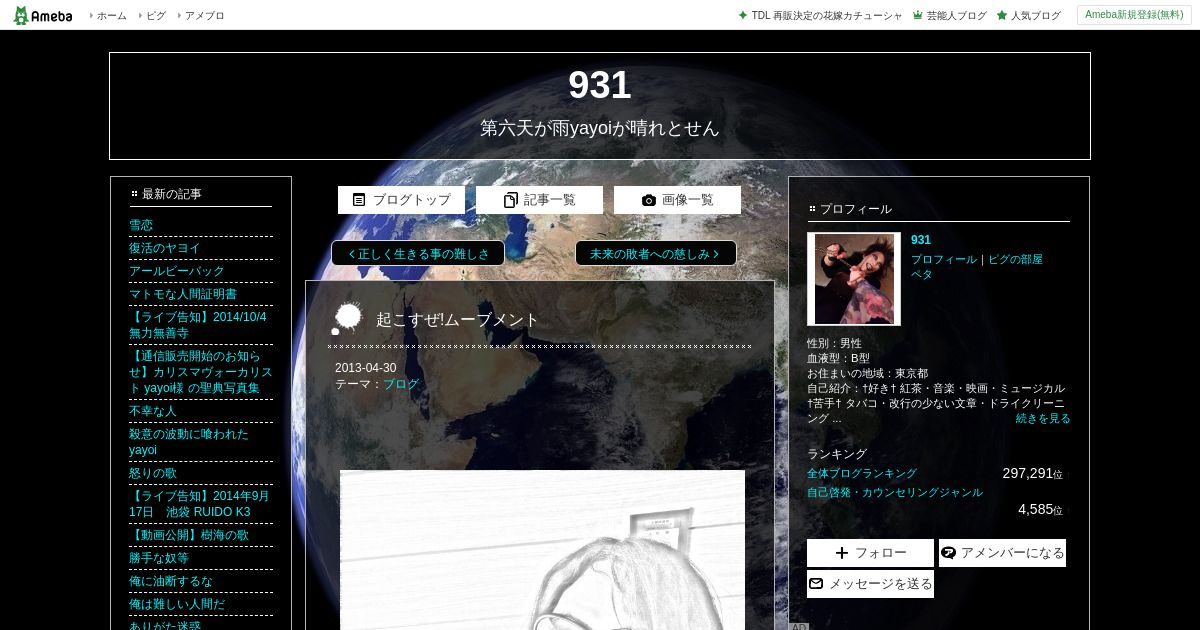
Task: Open 全体ブログランキング link
Action: pyautogui.click(x=862, y=474)
